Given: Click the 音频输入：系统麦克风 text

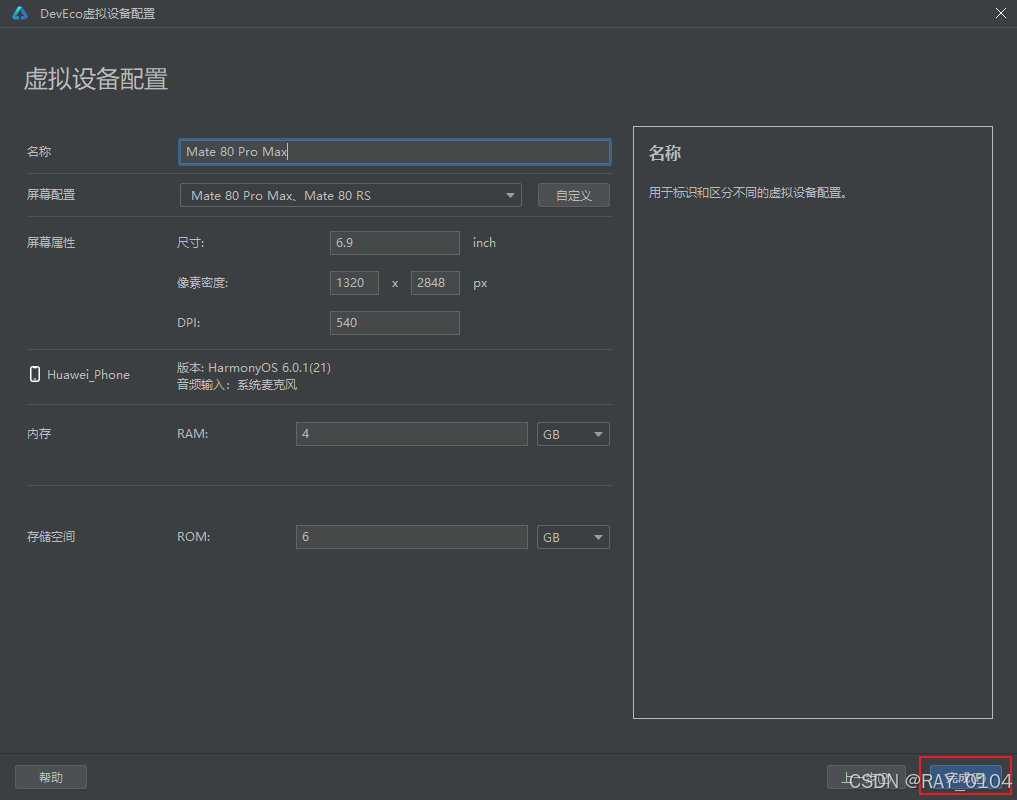Looking at the screenshot, I should [x=237, y=385].
